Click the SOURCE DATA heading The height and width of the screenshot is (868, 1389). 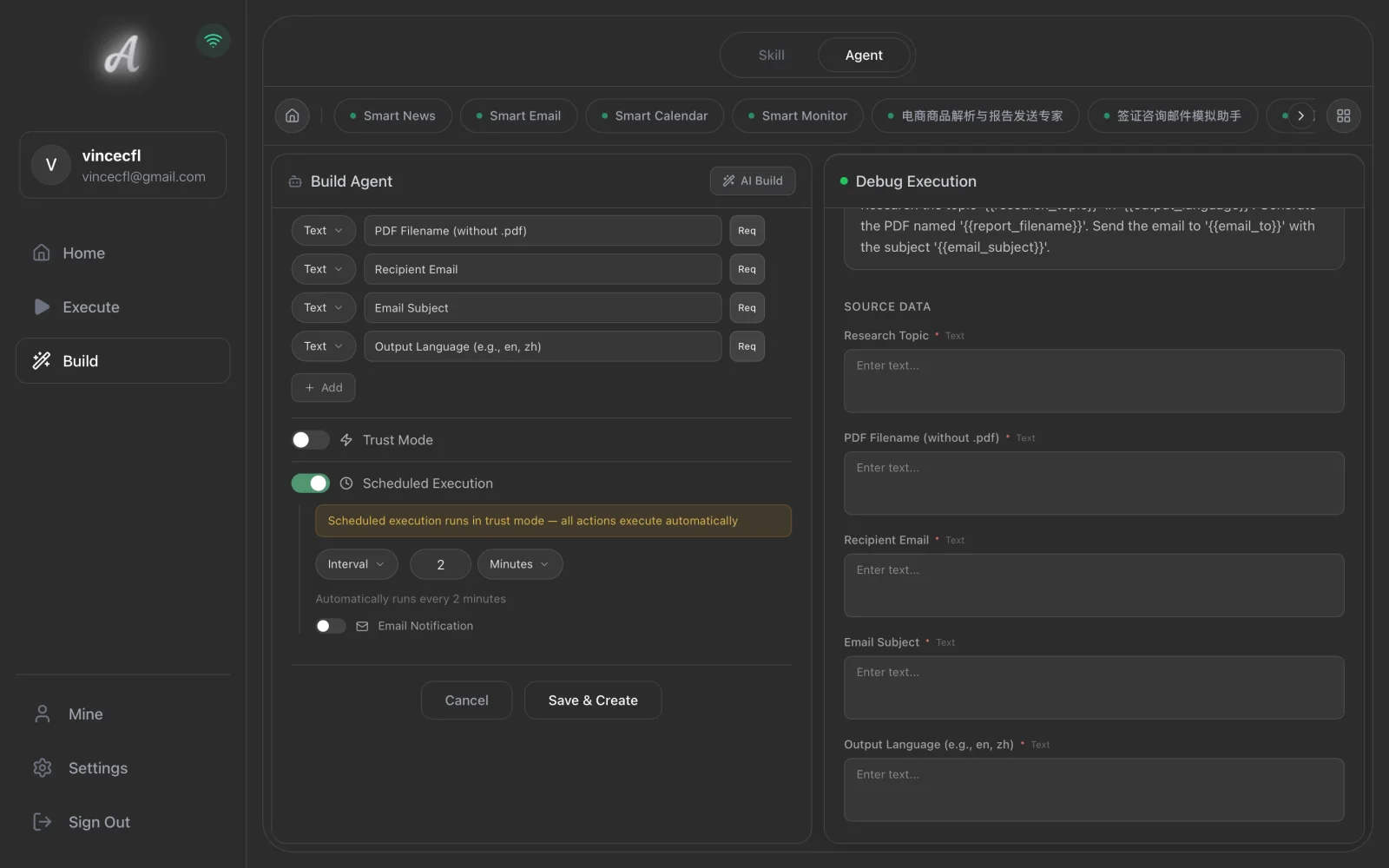pos(887,306)
